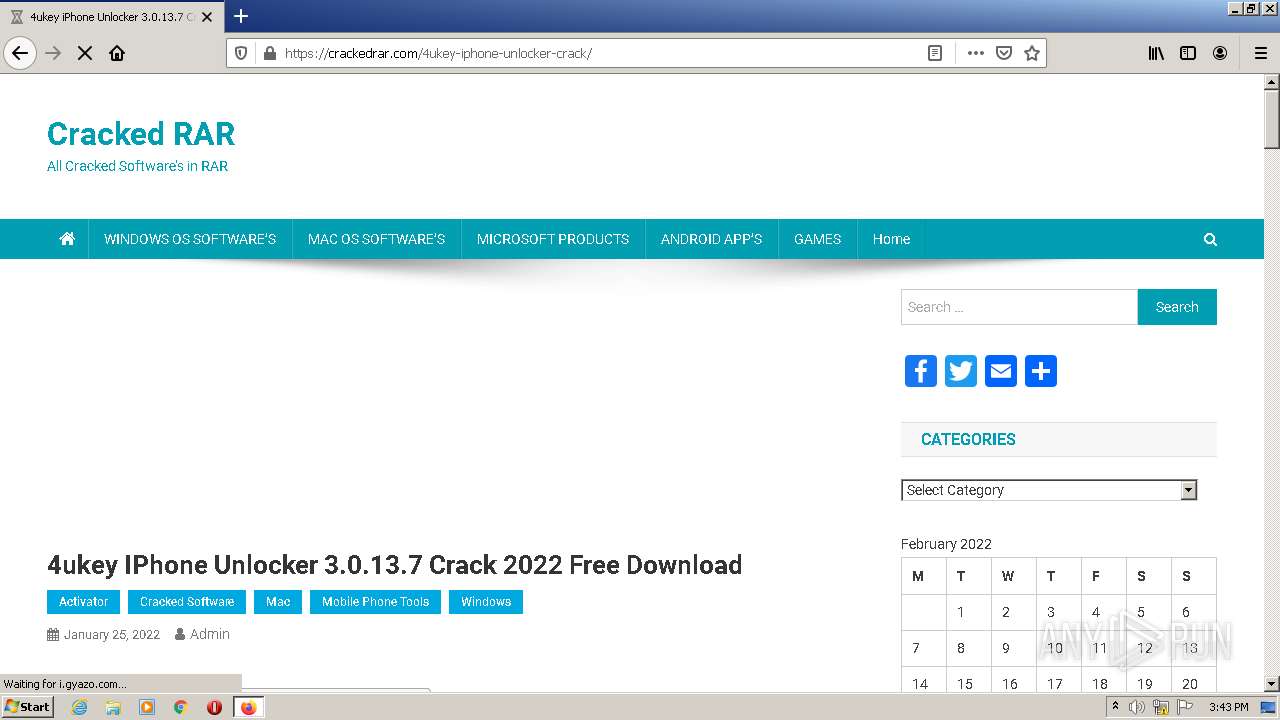Open the Firefox hamburger menu
The width and height of the screenshot is (1280, 720).
point(1260,53)
